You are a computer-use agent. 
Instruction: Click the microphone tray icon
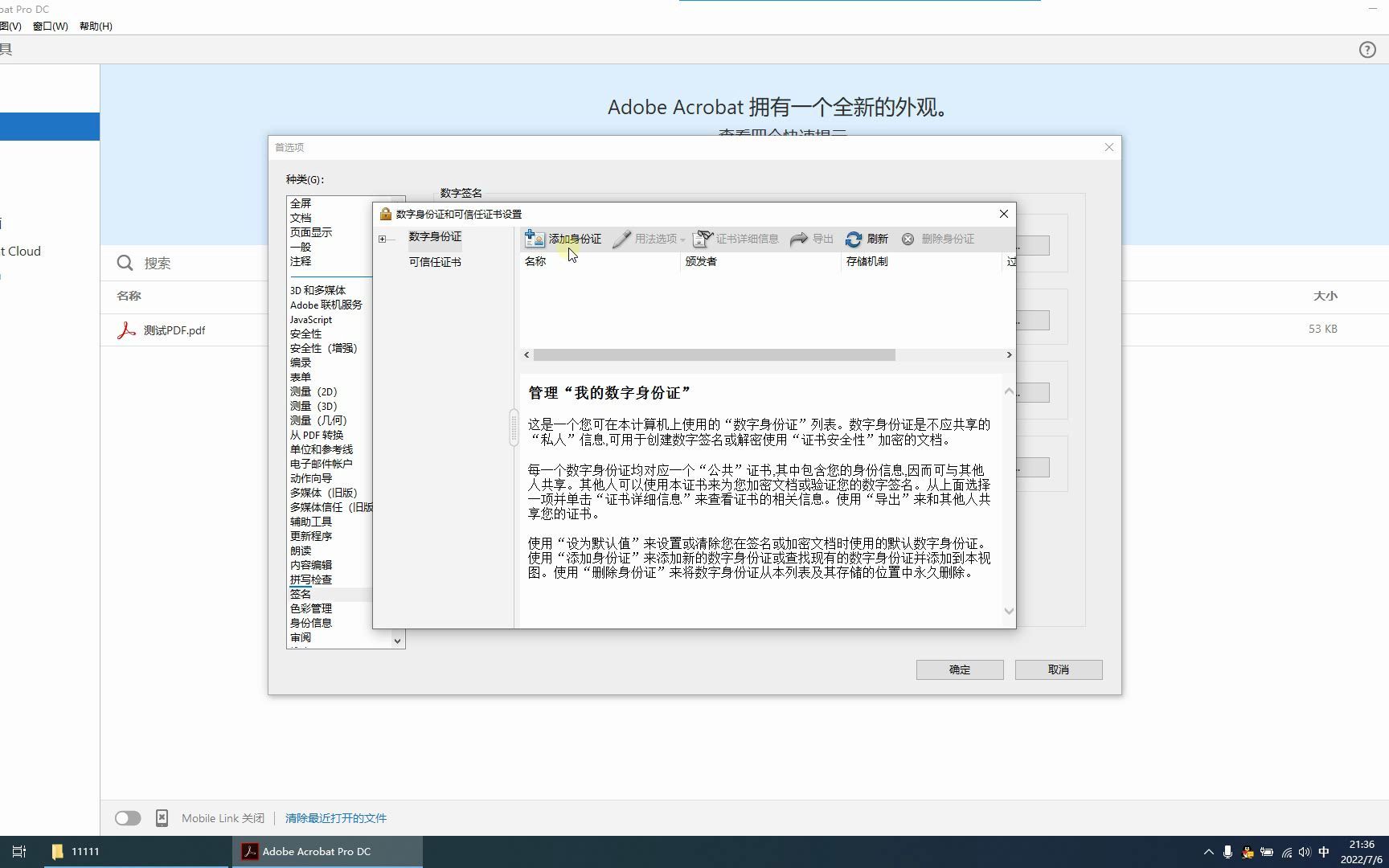(1227, 852)
